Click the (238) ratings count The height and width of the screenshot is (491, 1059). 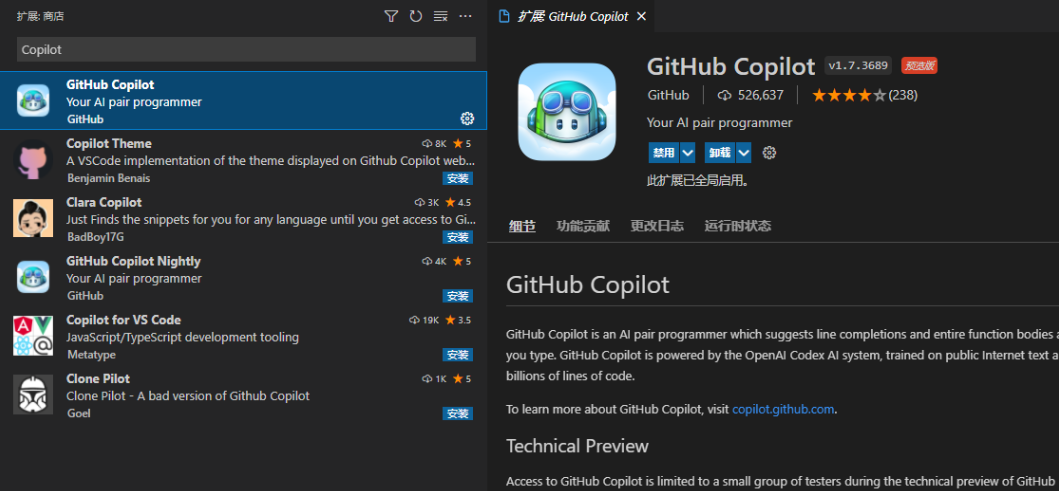click(903, 95)
